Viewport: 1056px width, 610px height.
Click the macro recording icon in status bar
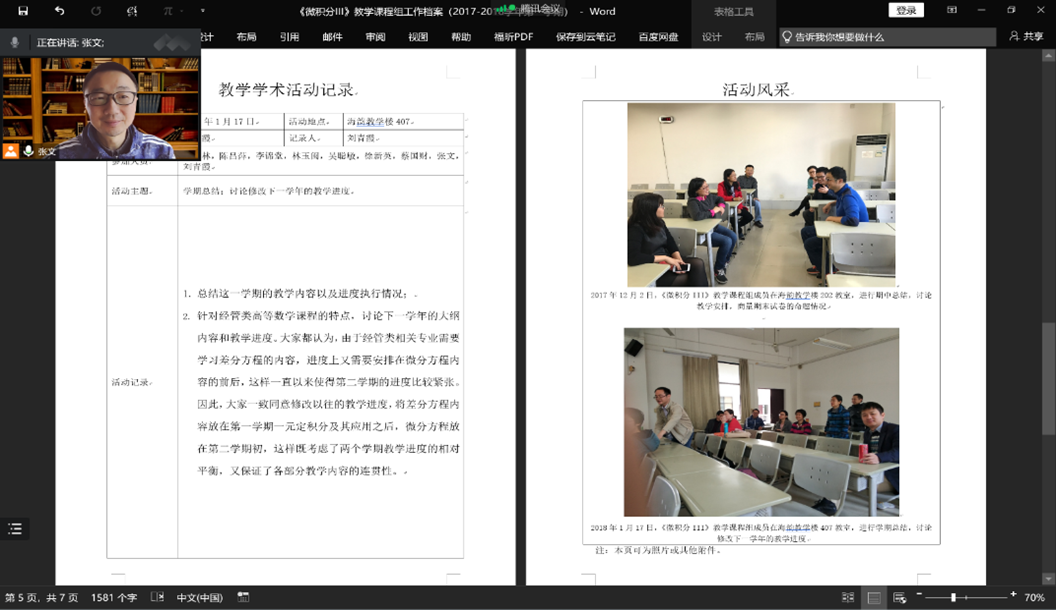(x=245, y=598)
